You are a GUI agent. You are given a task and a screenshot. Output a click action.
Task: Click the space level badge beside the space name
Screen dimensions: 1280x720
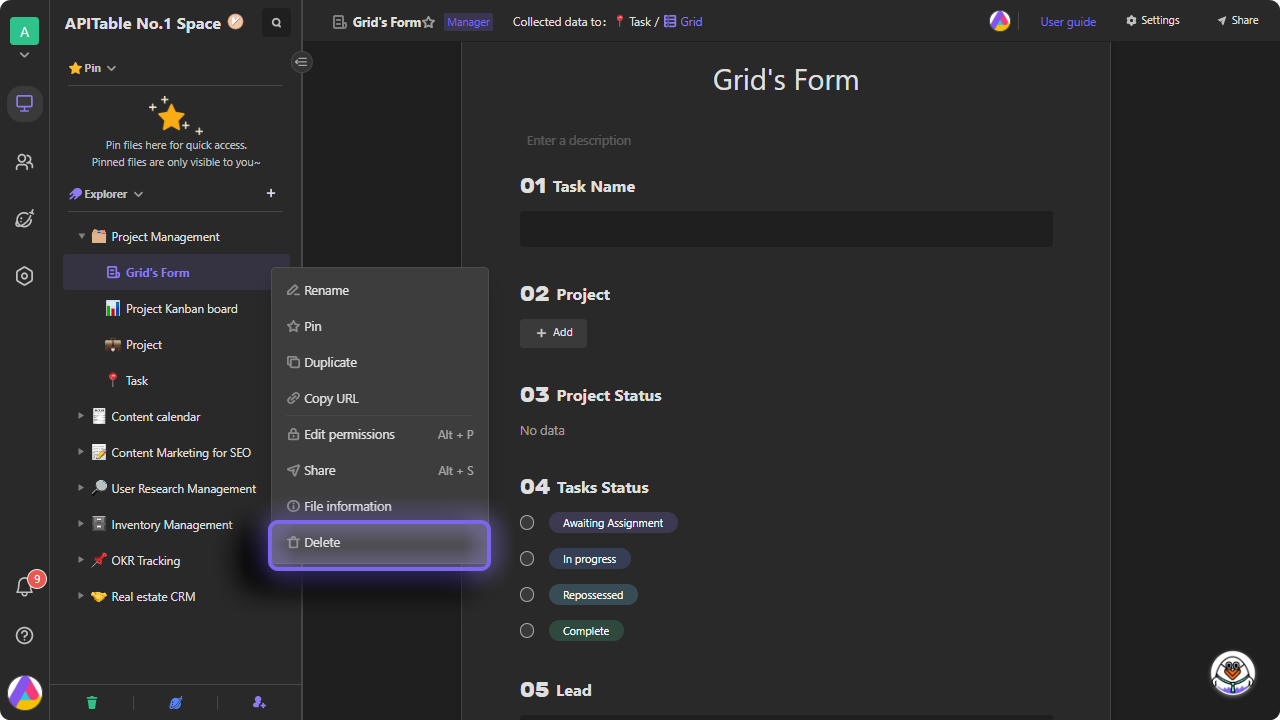236,20
